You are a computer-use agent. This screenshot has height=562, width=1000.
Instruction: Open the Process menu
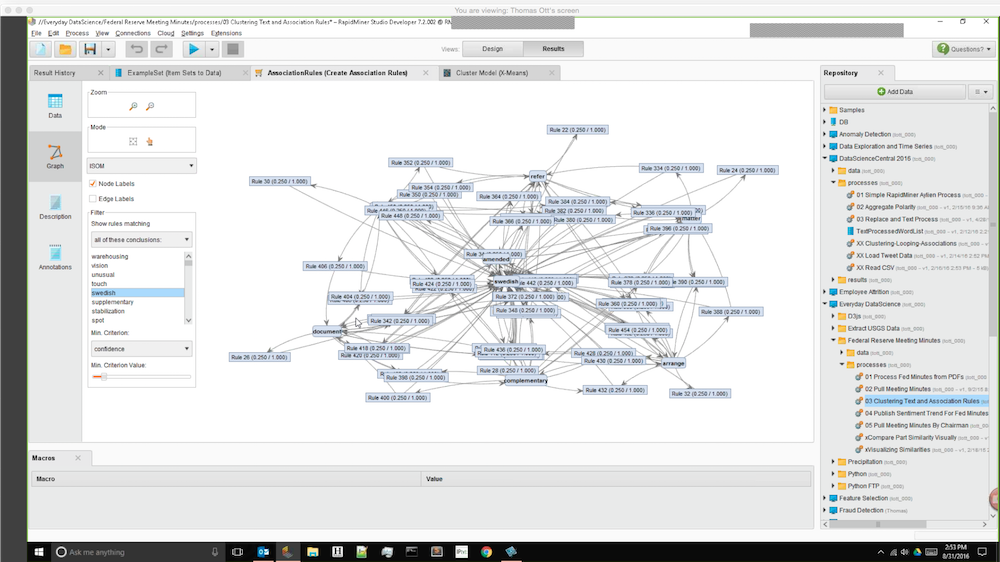[77, 33]
